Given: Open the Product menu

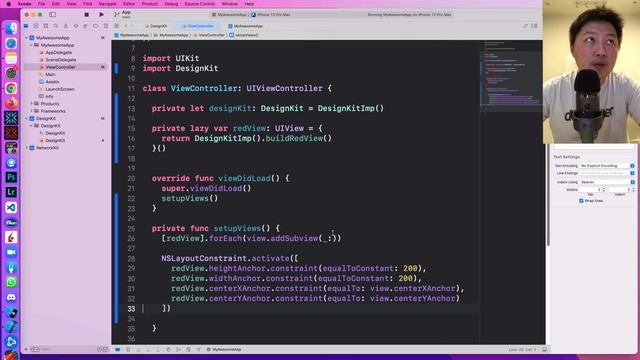Looking at the screenshot, I should pyautogui.click(x=150, y=4).
